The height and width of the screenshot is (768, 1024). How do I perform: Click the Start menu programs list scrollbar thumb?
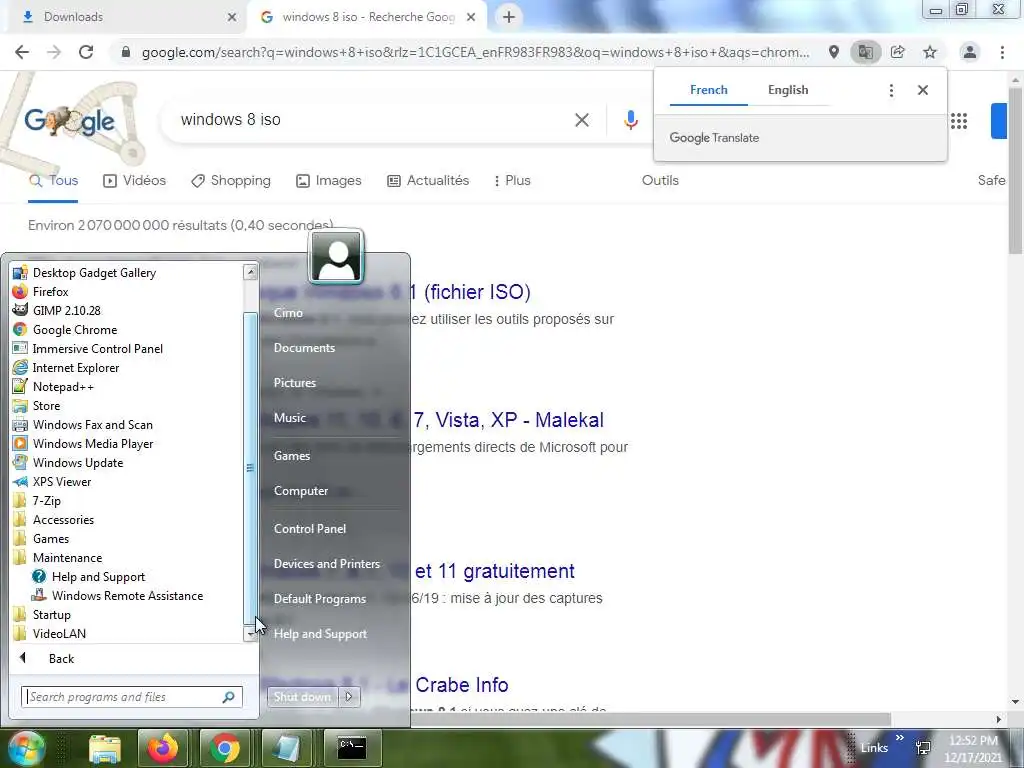(x=250, y=468)
